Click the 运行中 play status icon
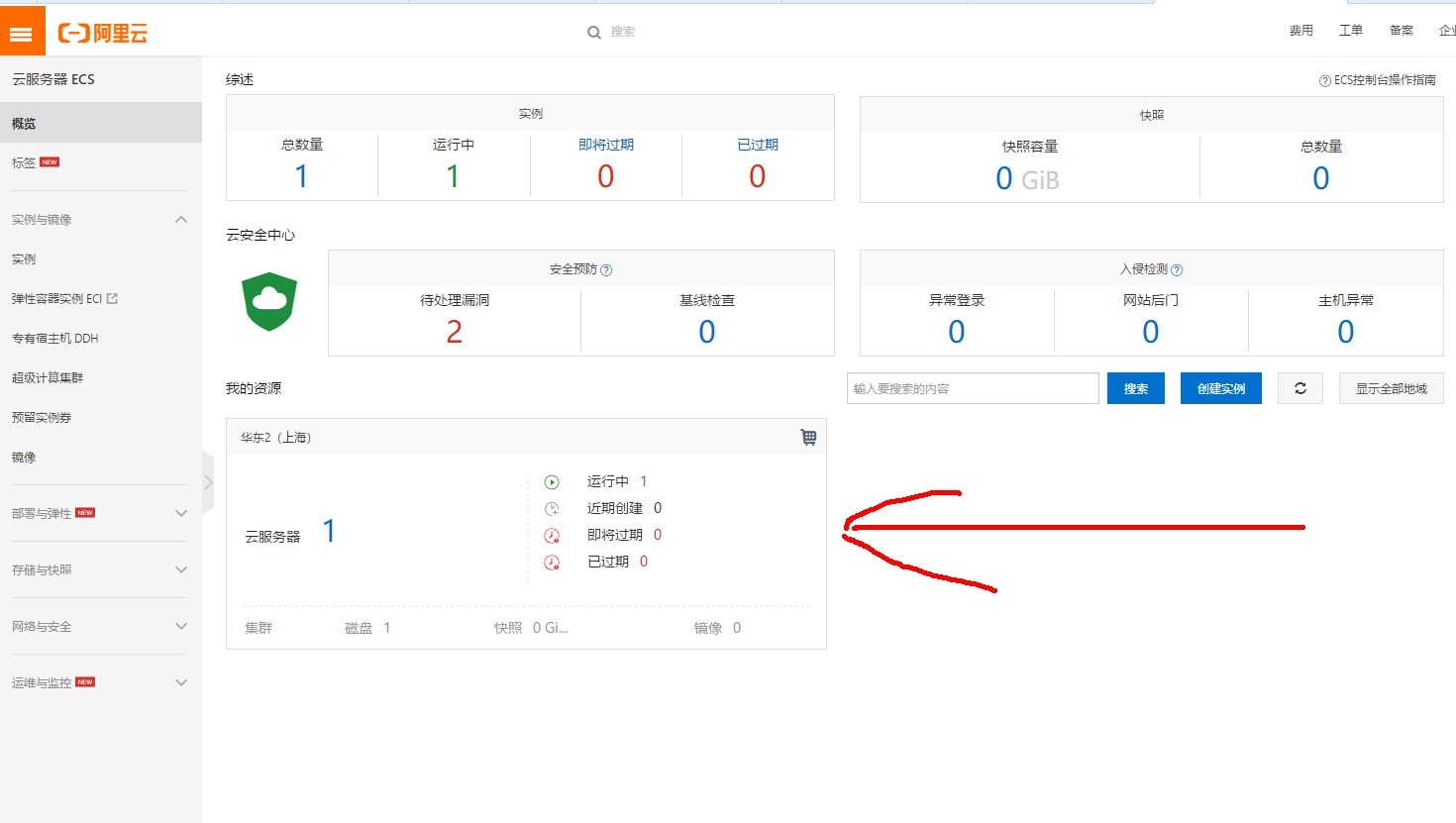This screenshot has width=1456, height=823. 552,482
